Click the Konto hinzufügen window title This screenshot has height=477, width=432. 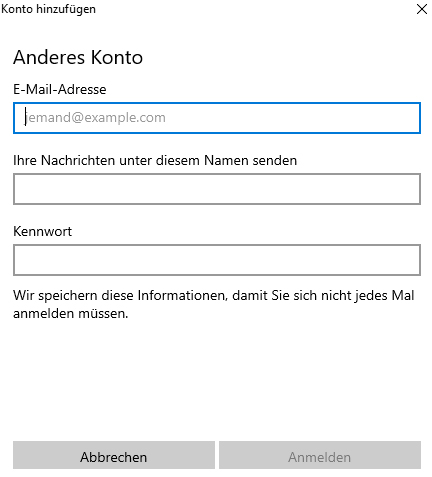coord(48,9)
